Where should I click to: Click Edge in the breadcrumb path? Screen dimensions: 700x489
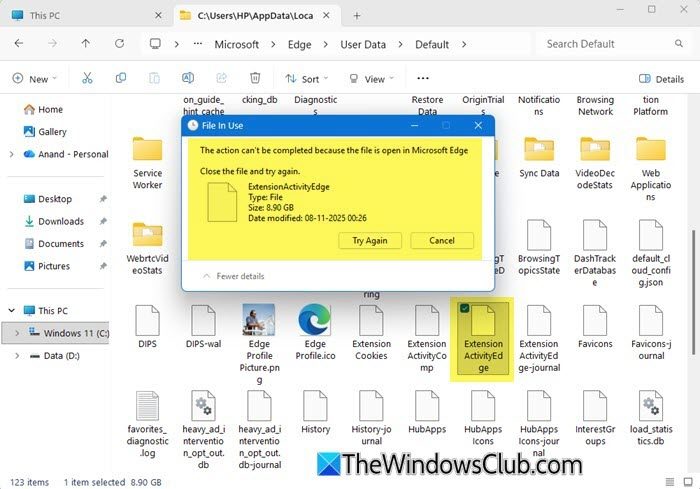click(300, 44)
